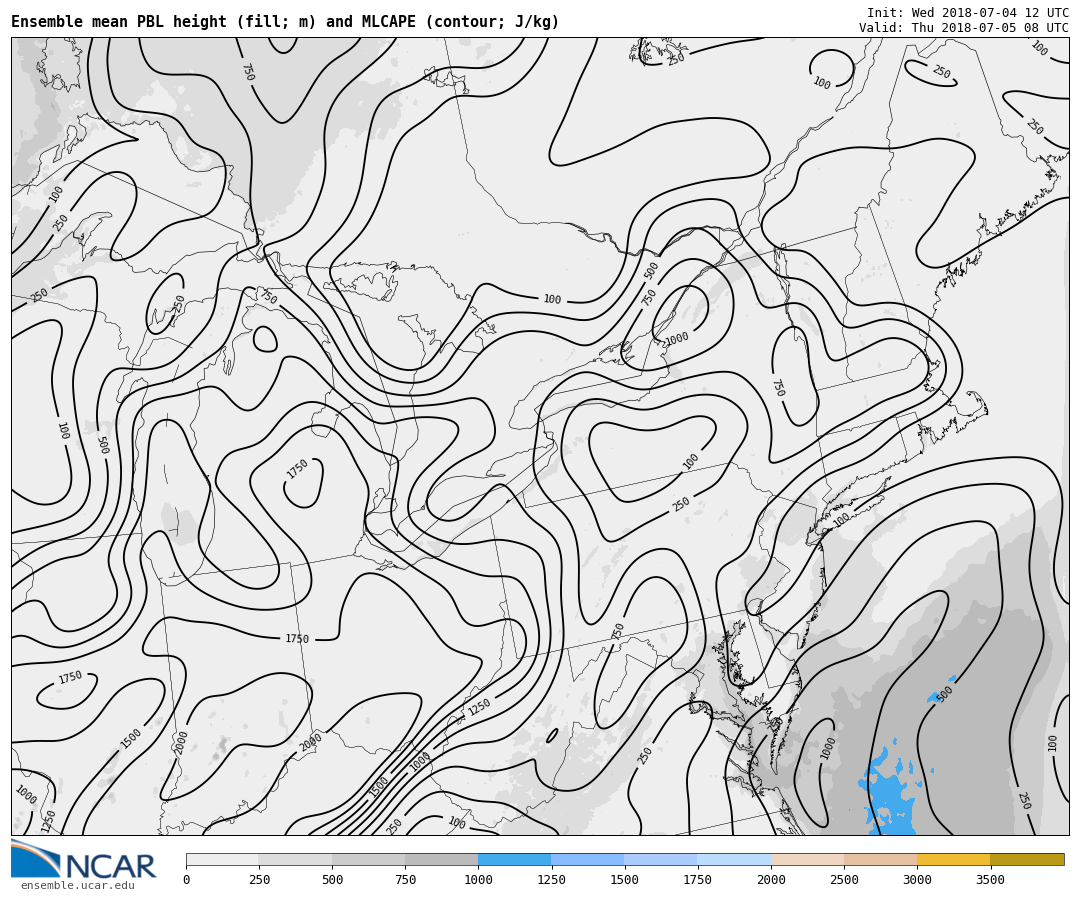The image size is (1080, 898).
Task: Pick the 1750–2000 palest blue colorbar swatch
Action: (x=734, y=859)
